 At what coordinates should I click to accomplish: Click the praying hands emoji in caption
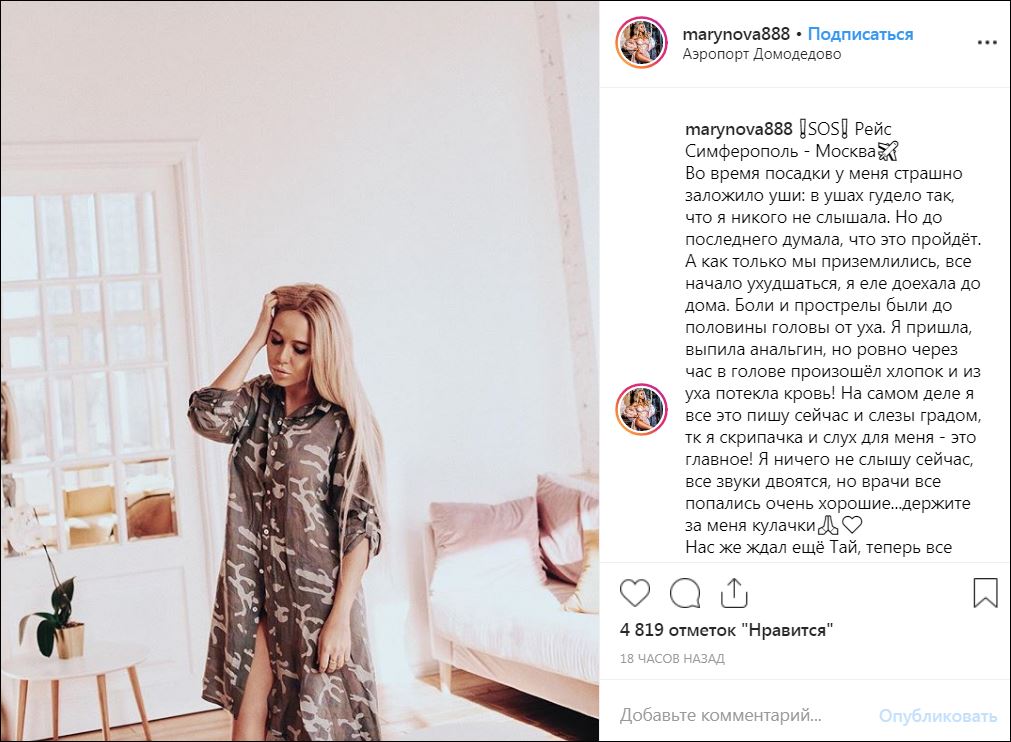pos(828,525)
